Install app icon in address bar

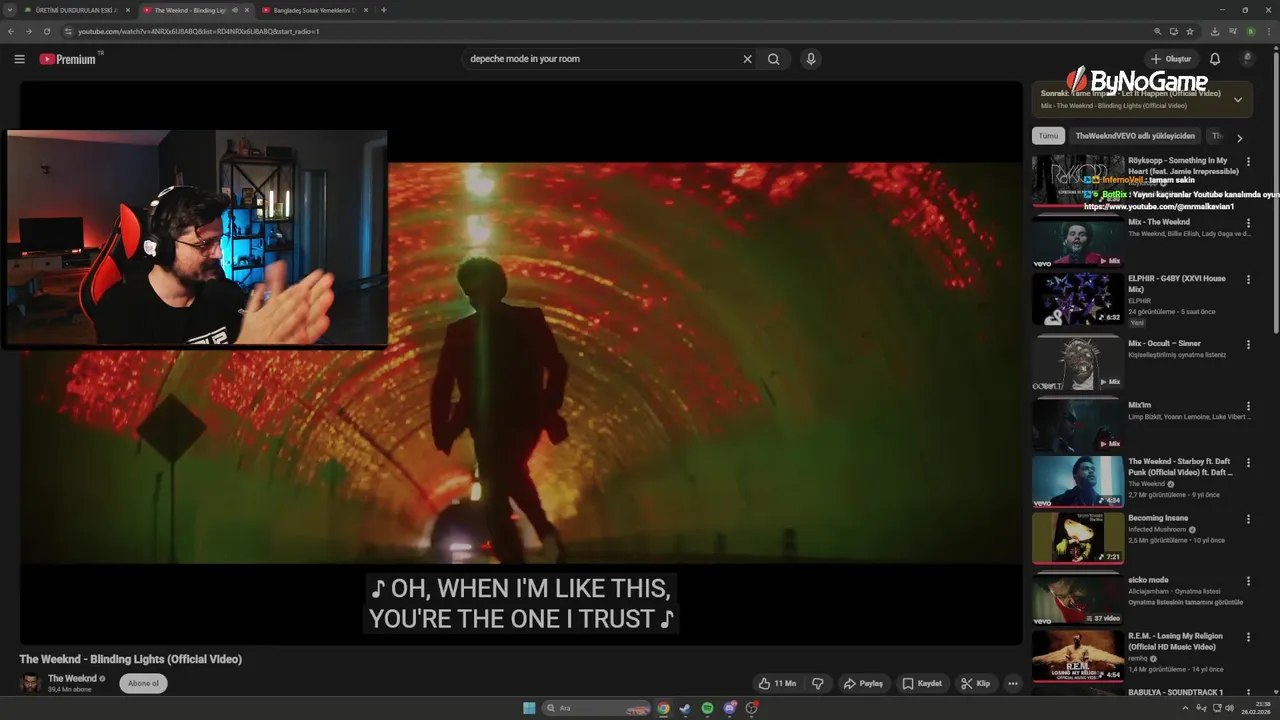[1174, 31]
